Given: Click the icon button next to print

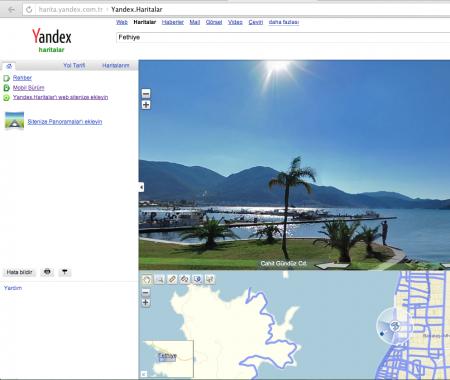Looking at the screenshot, I should tap(65, 272).
